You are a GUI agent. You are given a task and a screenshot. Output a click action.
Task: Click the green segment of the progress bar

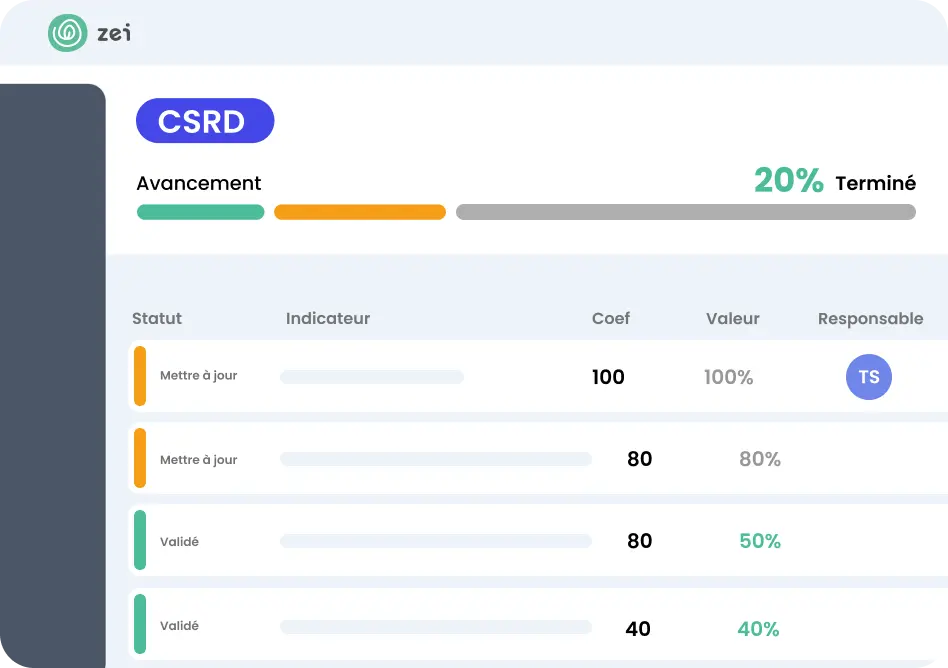coord(200,212)
